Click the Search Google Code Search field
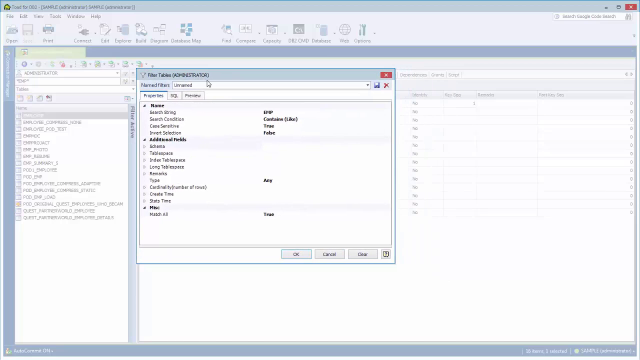The image size is (640, 360). click(x=589, y=16)
